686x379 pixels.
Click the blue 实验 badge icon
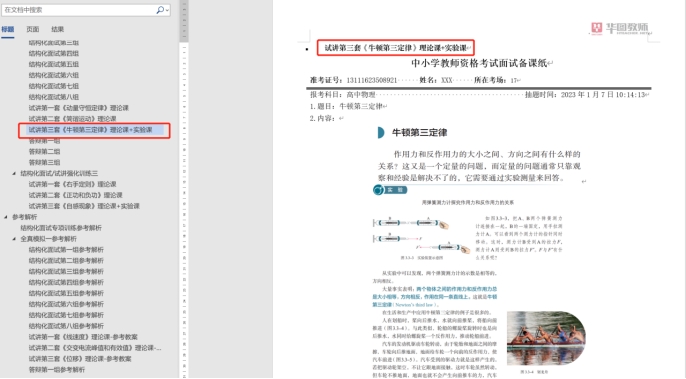[x=390, y=190]
